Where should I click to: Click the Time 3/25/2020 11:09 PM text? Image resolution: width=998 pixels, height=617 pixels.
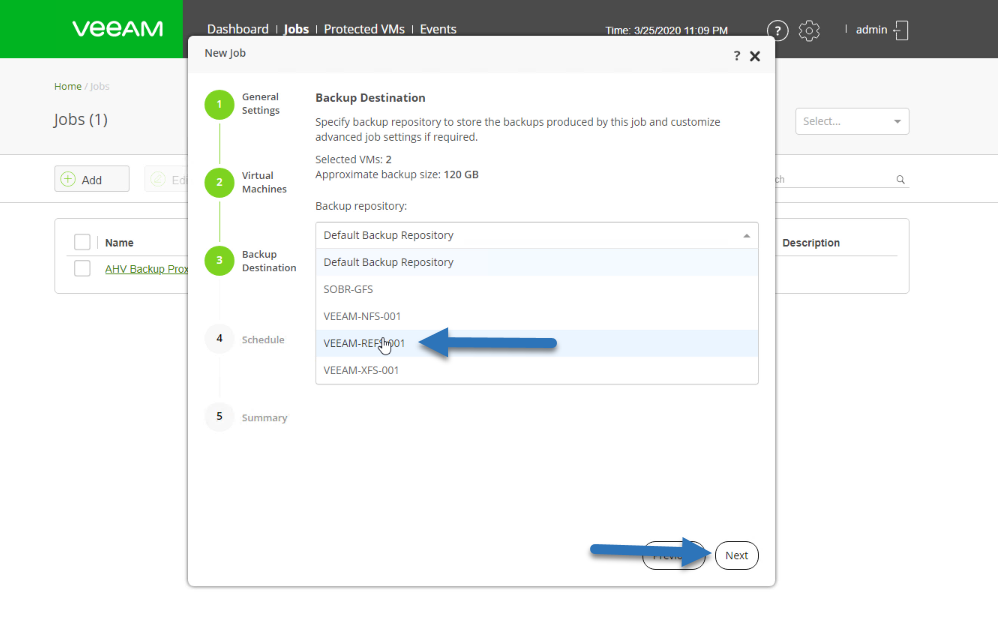[666, 31]
